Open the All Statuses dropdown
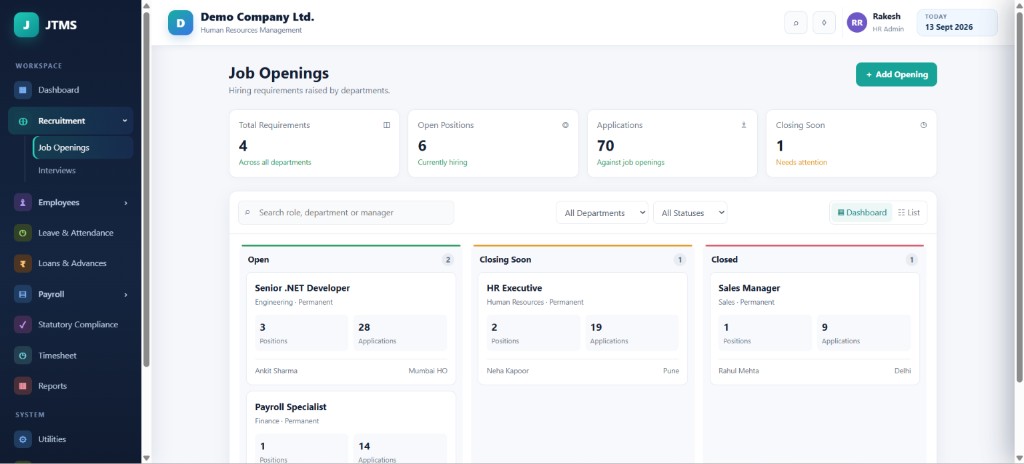The height and width of the screenshot is (464, 1024). point(690,212)
